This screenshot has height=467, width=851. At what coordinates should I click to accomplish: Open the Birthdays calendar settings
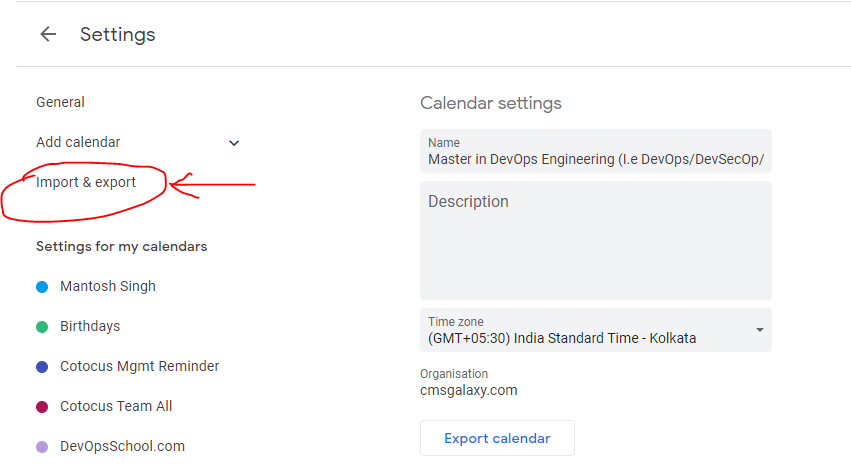(x=90, y=326)
